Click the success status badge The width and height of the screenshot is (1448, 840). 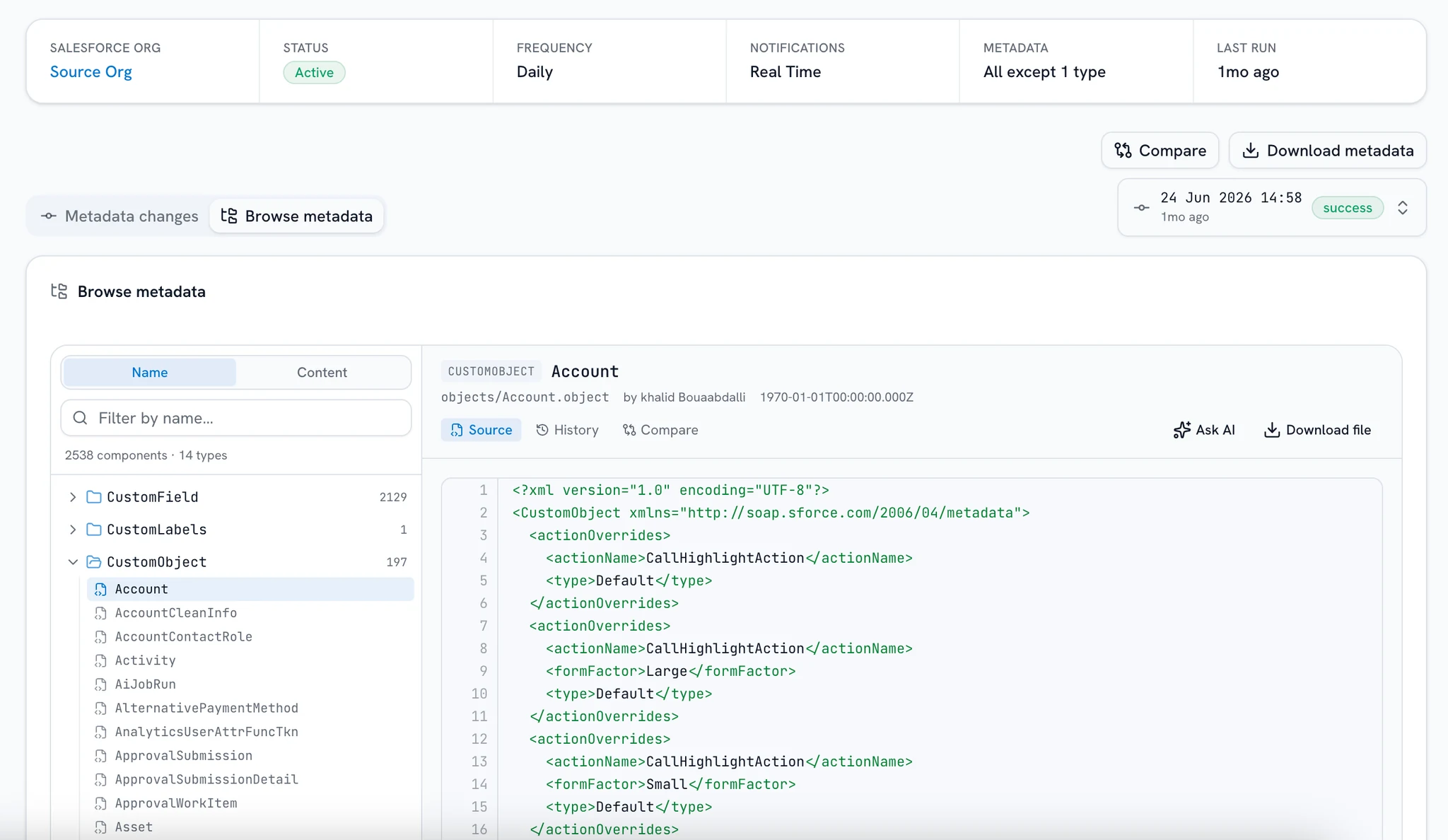[x=1347, y=208]
